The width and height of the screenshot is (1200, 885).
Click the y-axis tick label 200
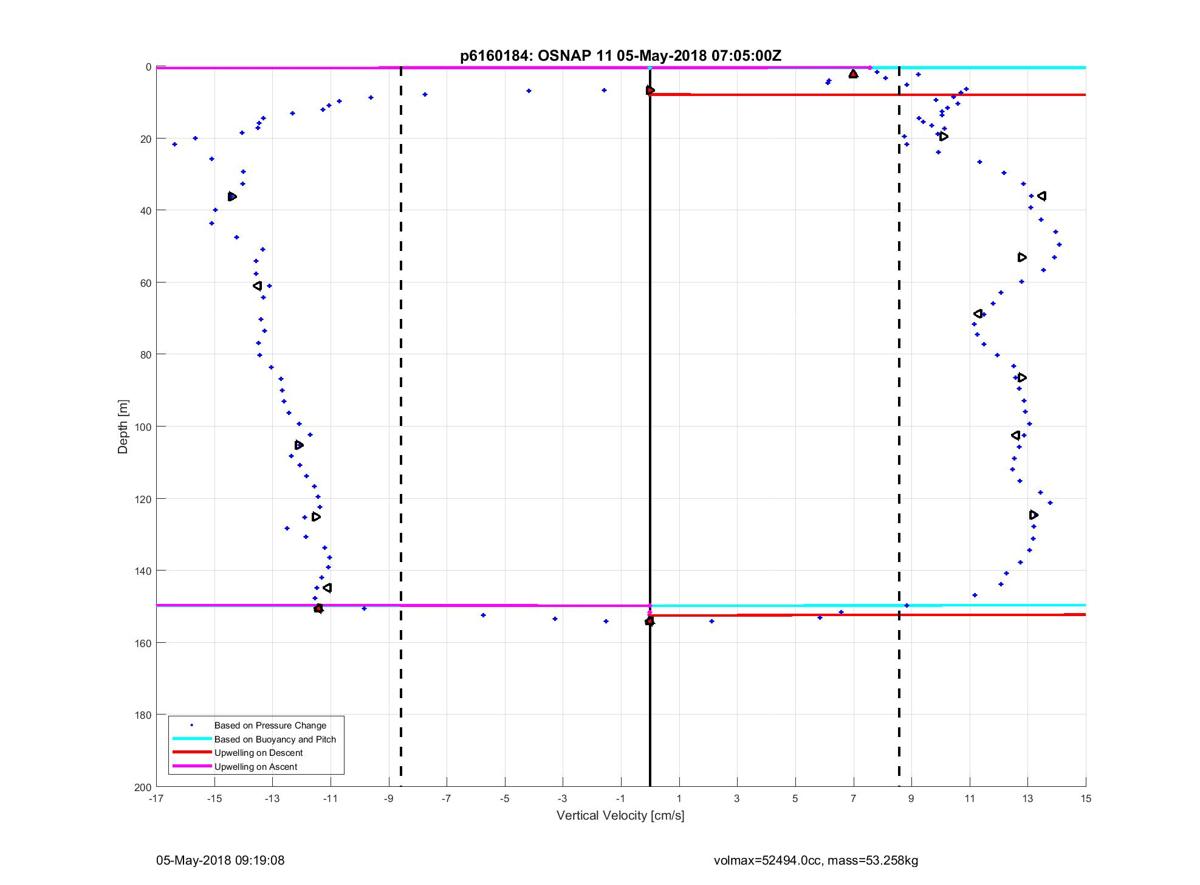(x=141, y=787)
